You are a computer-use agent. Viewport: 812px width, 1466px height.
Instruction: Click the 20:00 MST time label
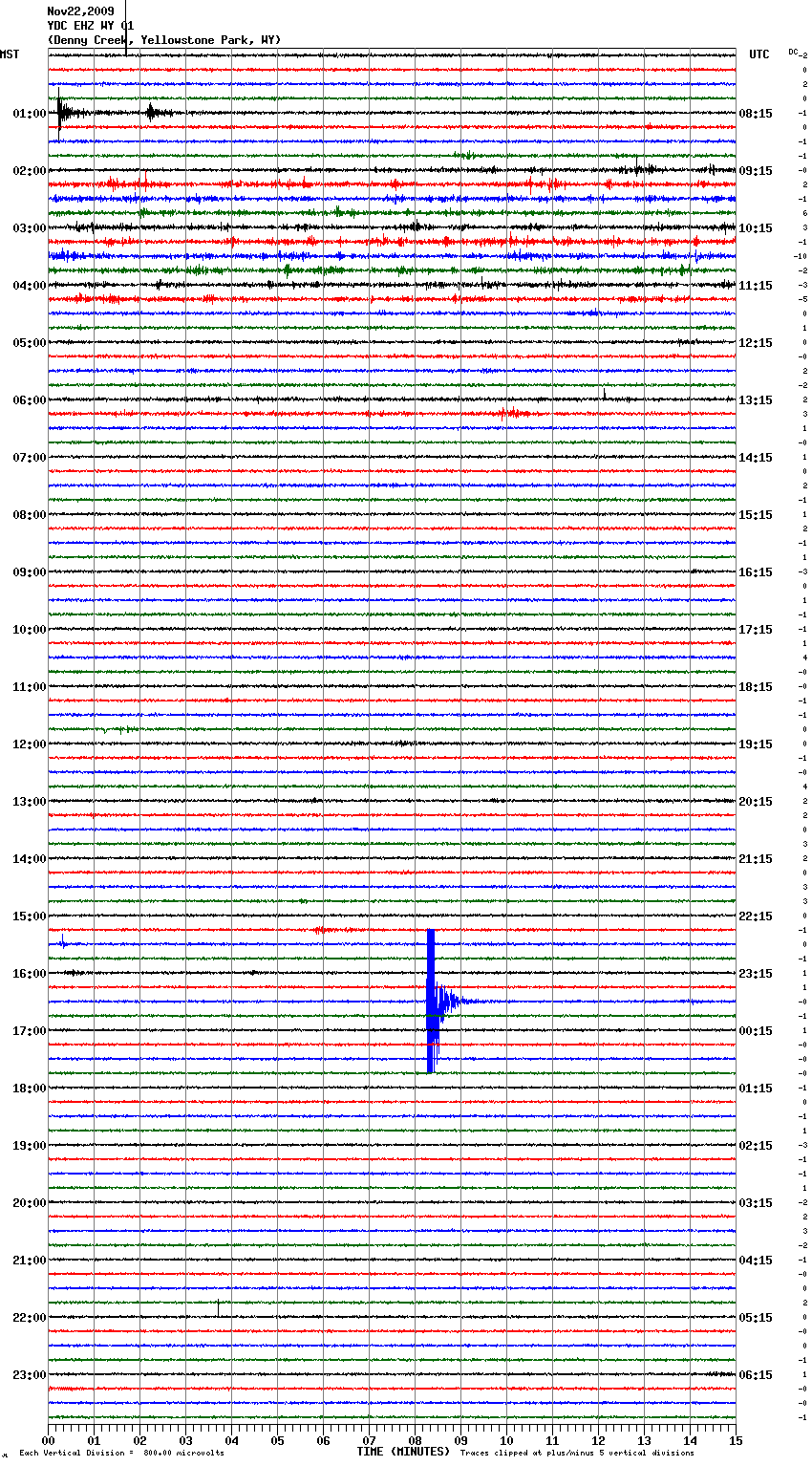click(29, 1203)
